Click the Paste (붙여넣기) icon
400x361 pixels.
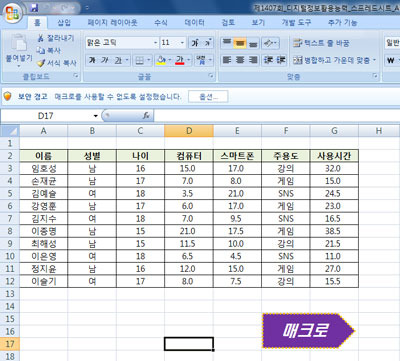click(x=19, y=43)
